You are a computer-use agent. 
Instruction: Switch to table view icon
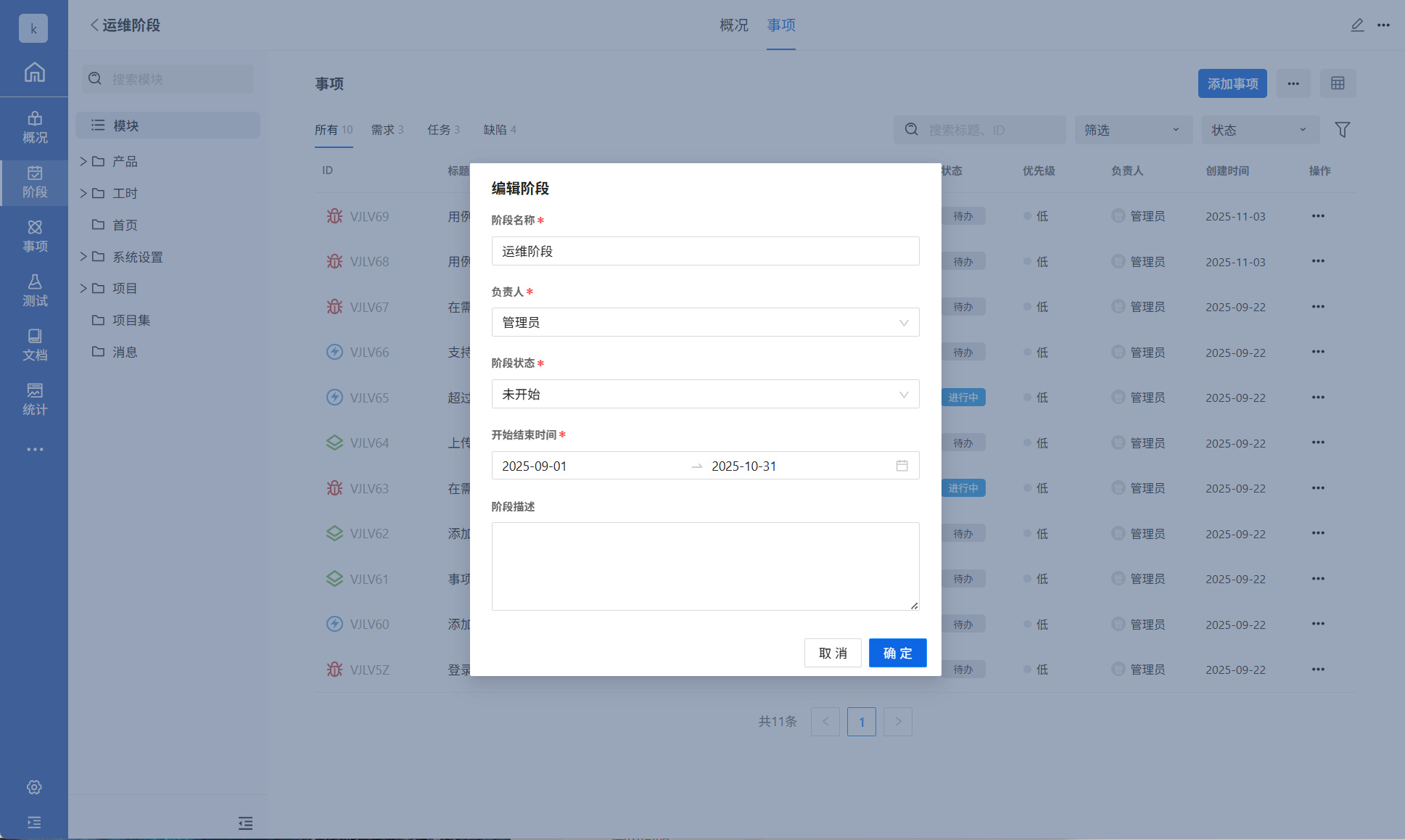(x=1338, y=83)
